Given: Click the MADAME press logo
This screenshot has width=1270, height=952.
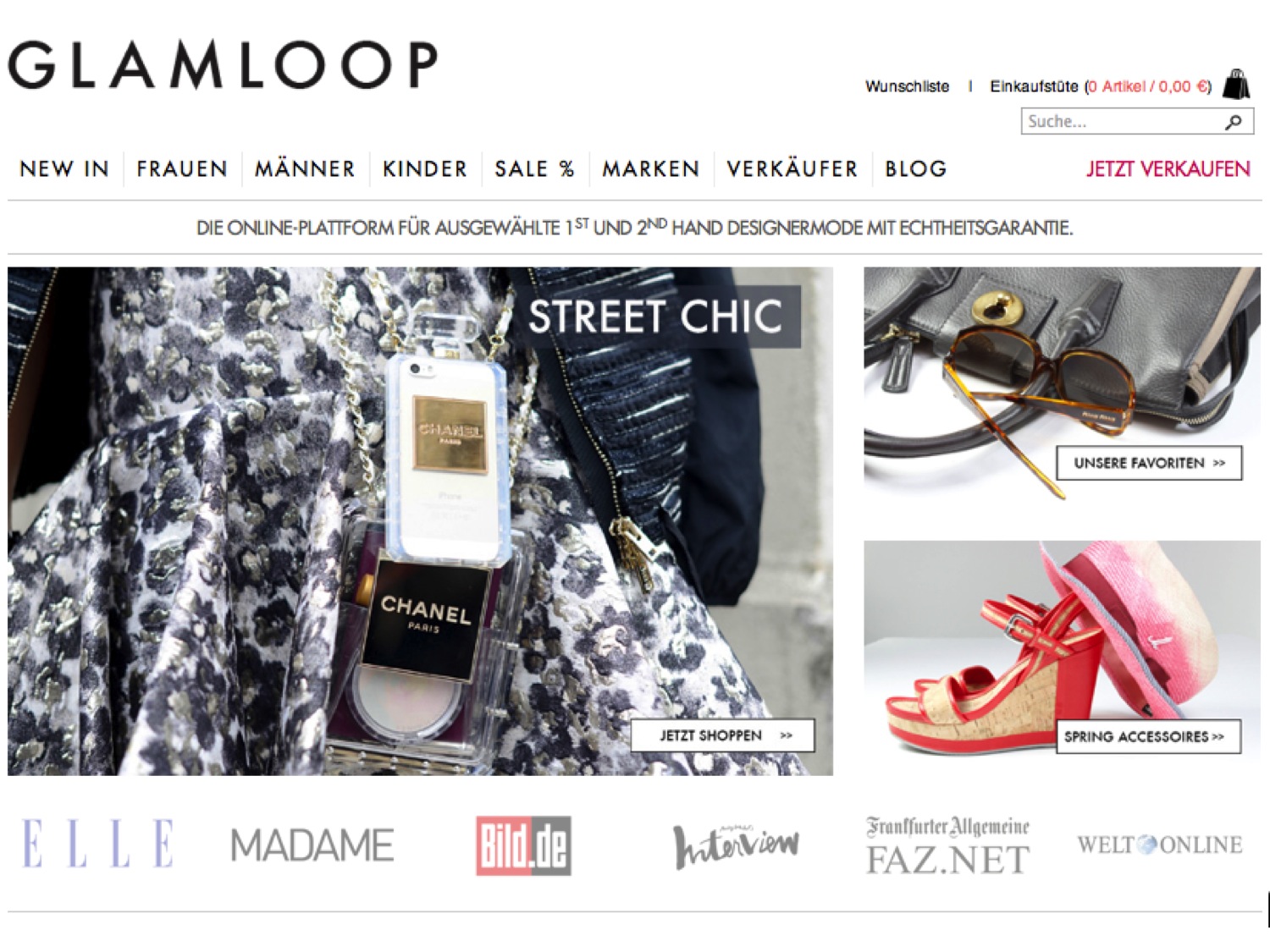Looking at the screenshot, I should [x=312, y=845].
